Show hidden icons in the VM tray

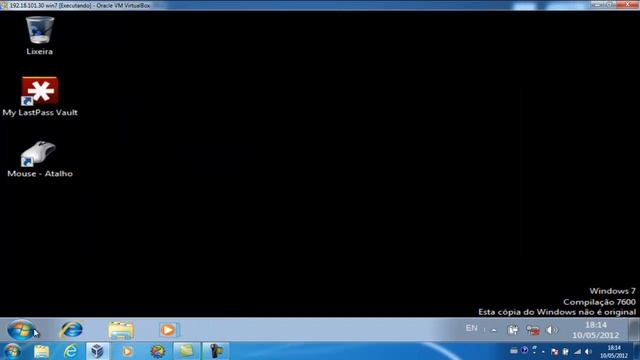[494, 330]
